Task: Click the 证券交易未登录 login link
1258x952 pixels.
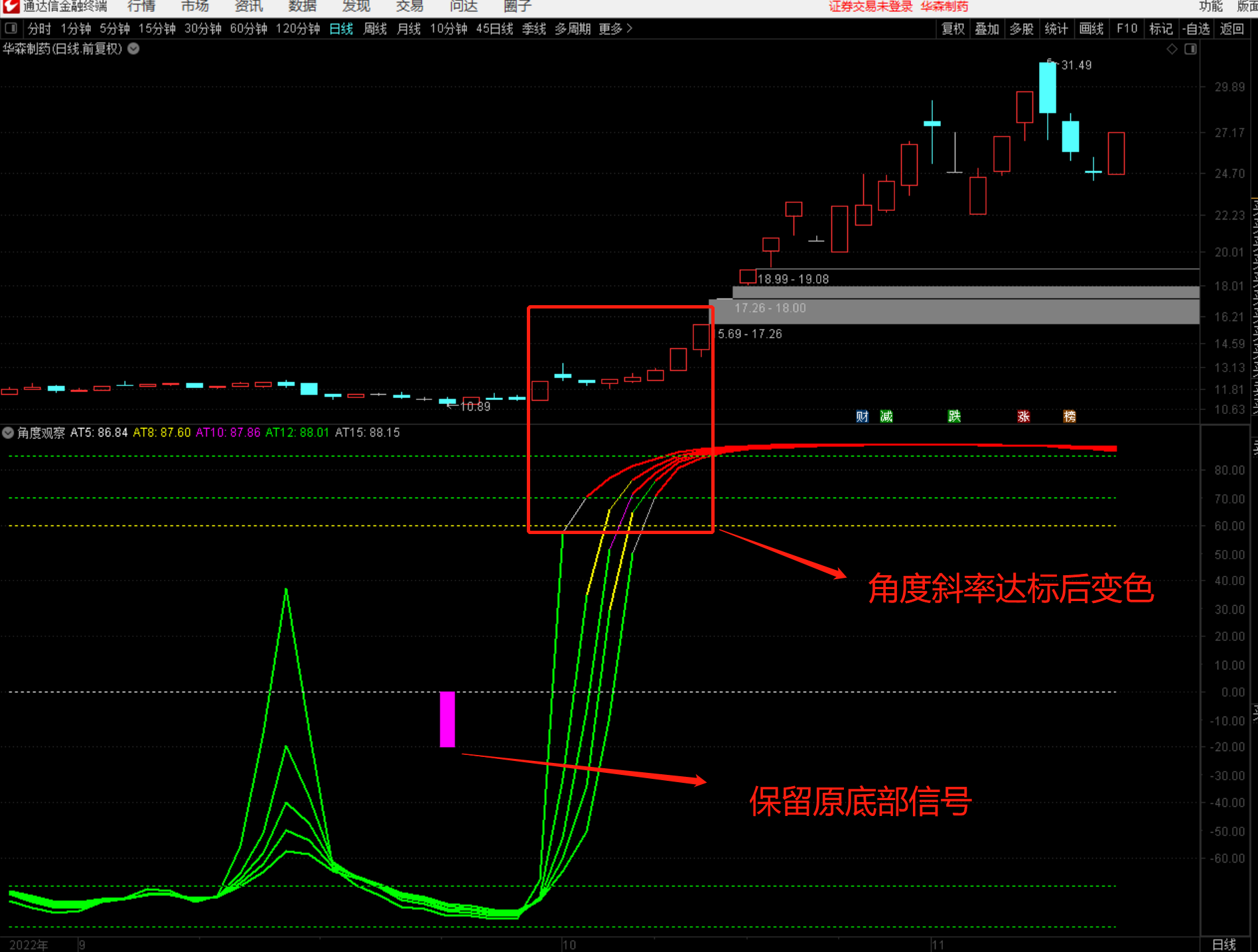Action: [x=871, y=7]
